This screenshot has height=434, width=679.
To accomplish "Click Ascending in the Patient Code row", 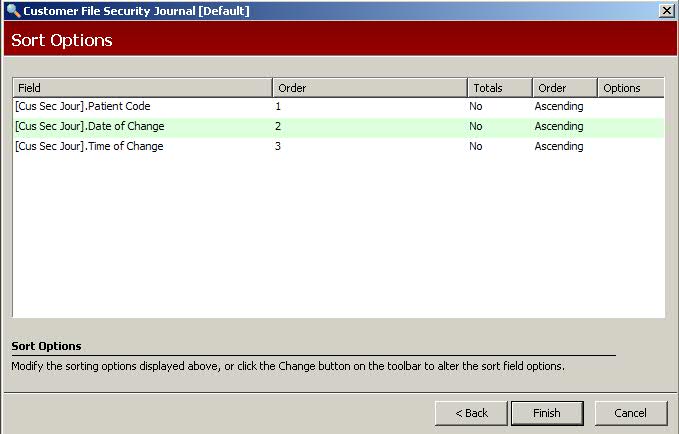I will pyautogui.click(x=558, y=107).
